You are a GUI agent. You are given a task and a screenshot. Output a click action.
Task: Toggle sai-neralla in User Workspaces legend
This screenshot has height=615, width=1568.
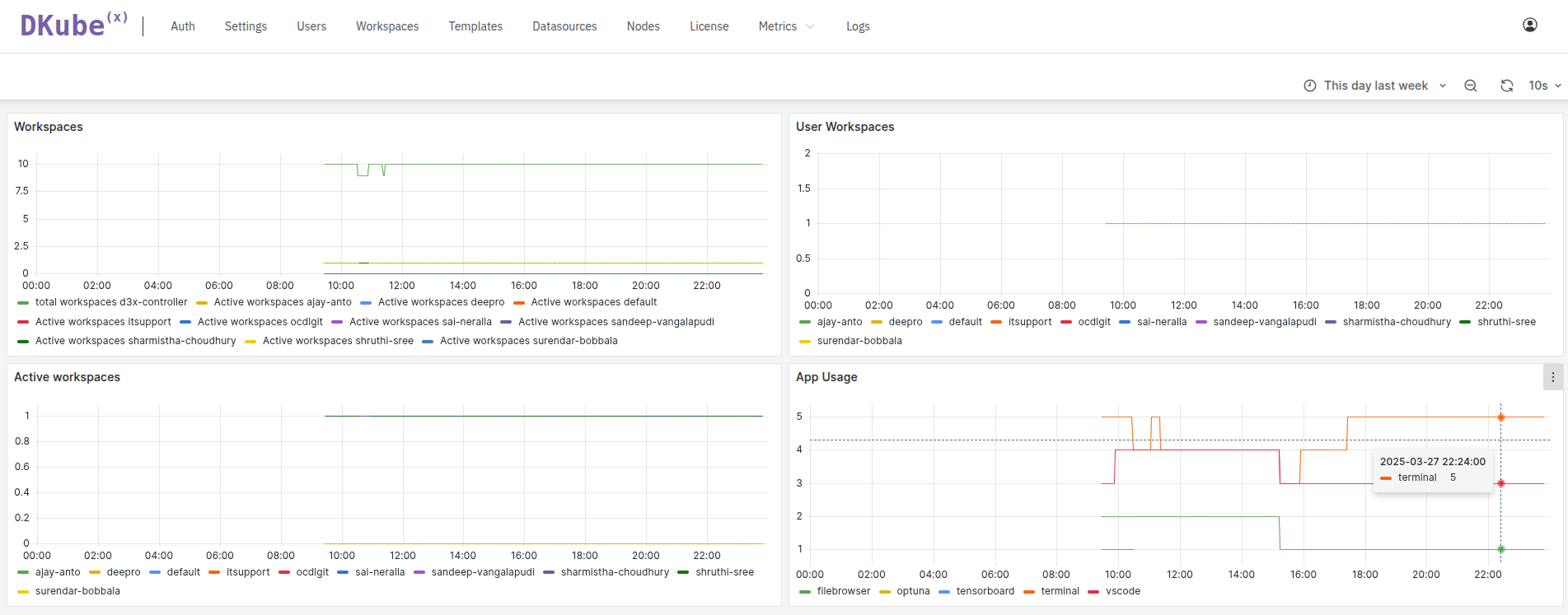[x=1161, y=322]
